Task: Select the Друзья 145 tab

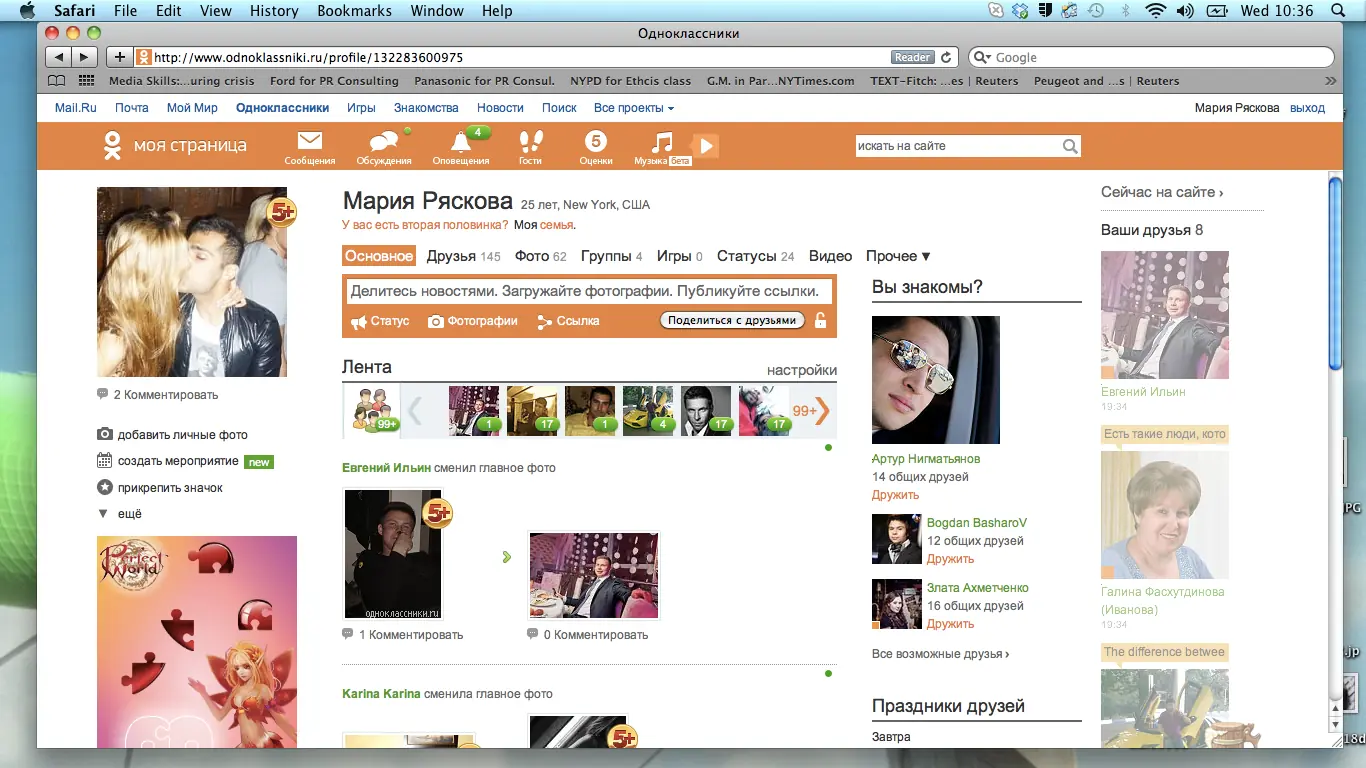Action: pos(463,256)
